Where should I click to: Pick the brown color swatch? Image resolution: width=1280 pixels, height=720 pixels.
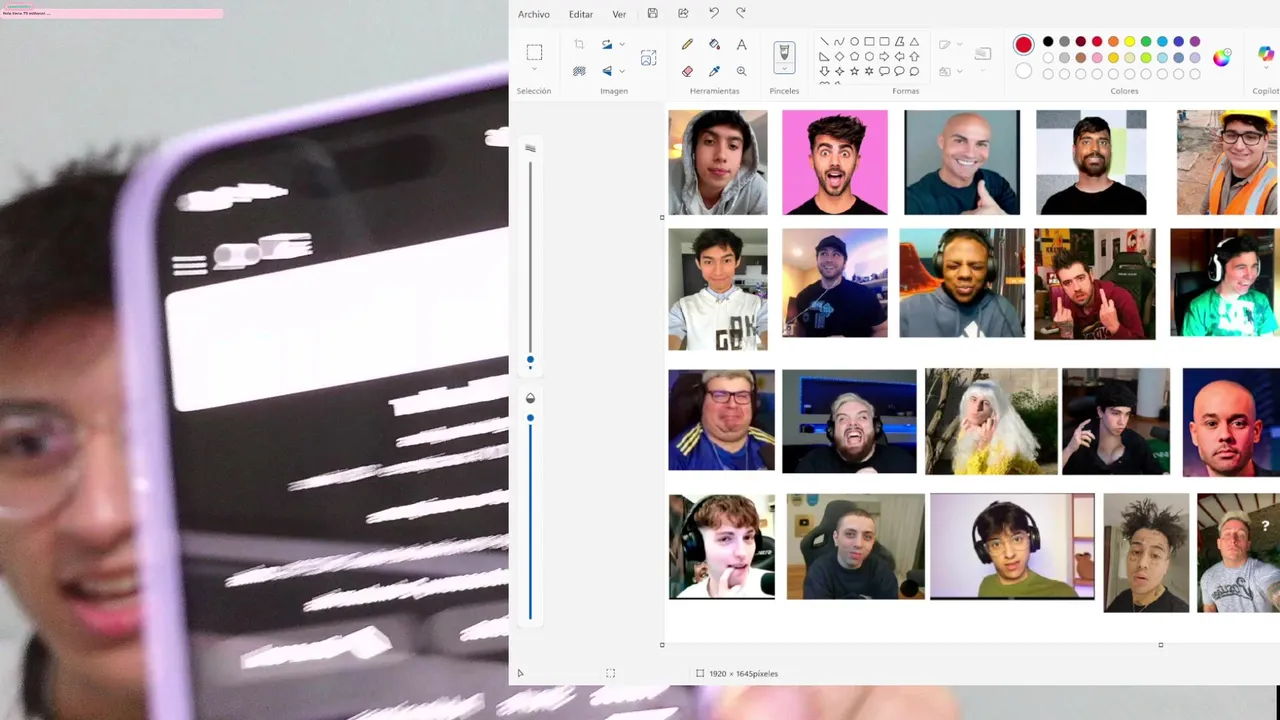click(x=1081, y=58)
